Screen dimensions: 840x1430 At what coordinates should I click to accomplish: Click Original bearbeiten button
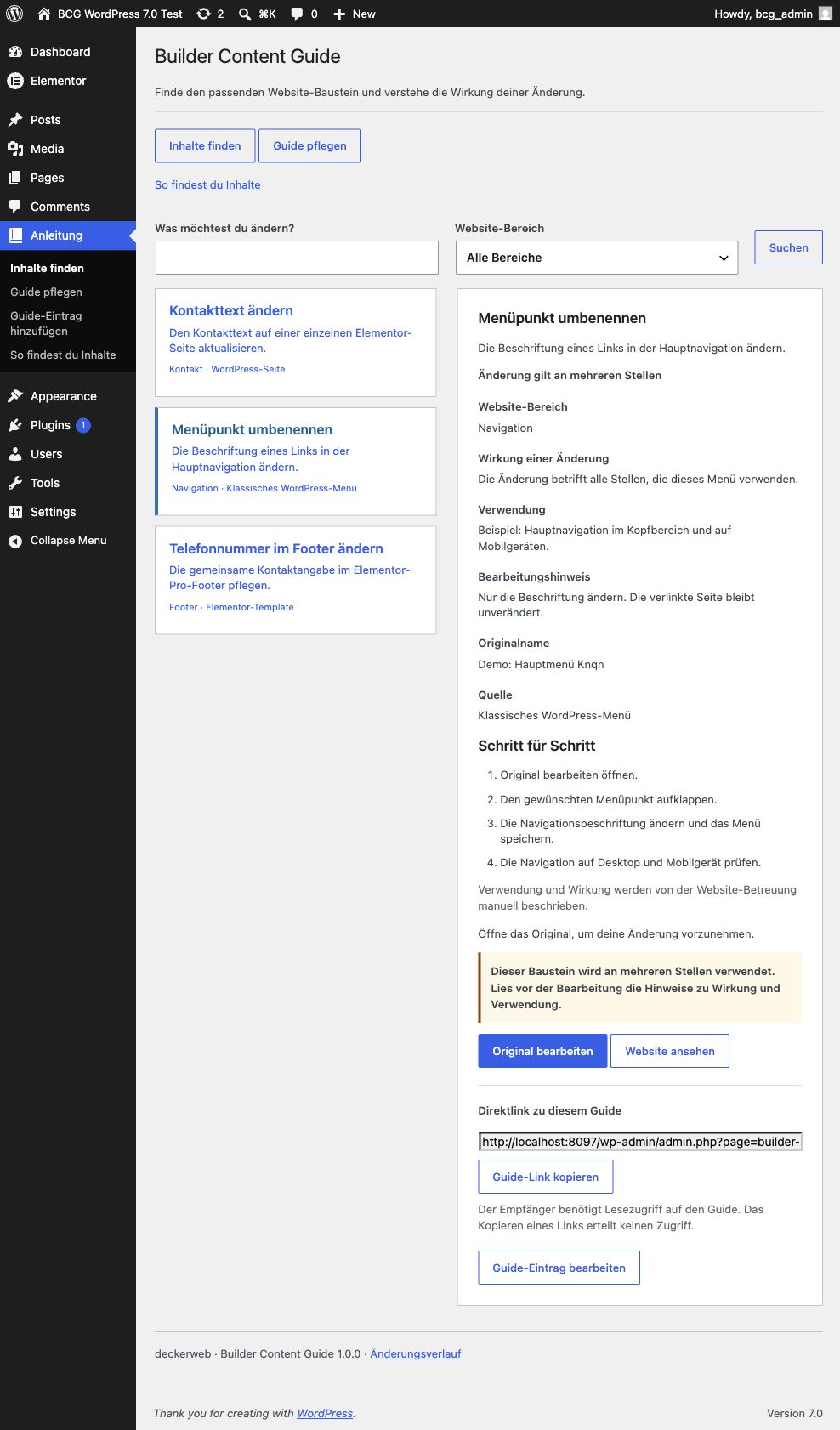(x=542, y=1051)
